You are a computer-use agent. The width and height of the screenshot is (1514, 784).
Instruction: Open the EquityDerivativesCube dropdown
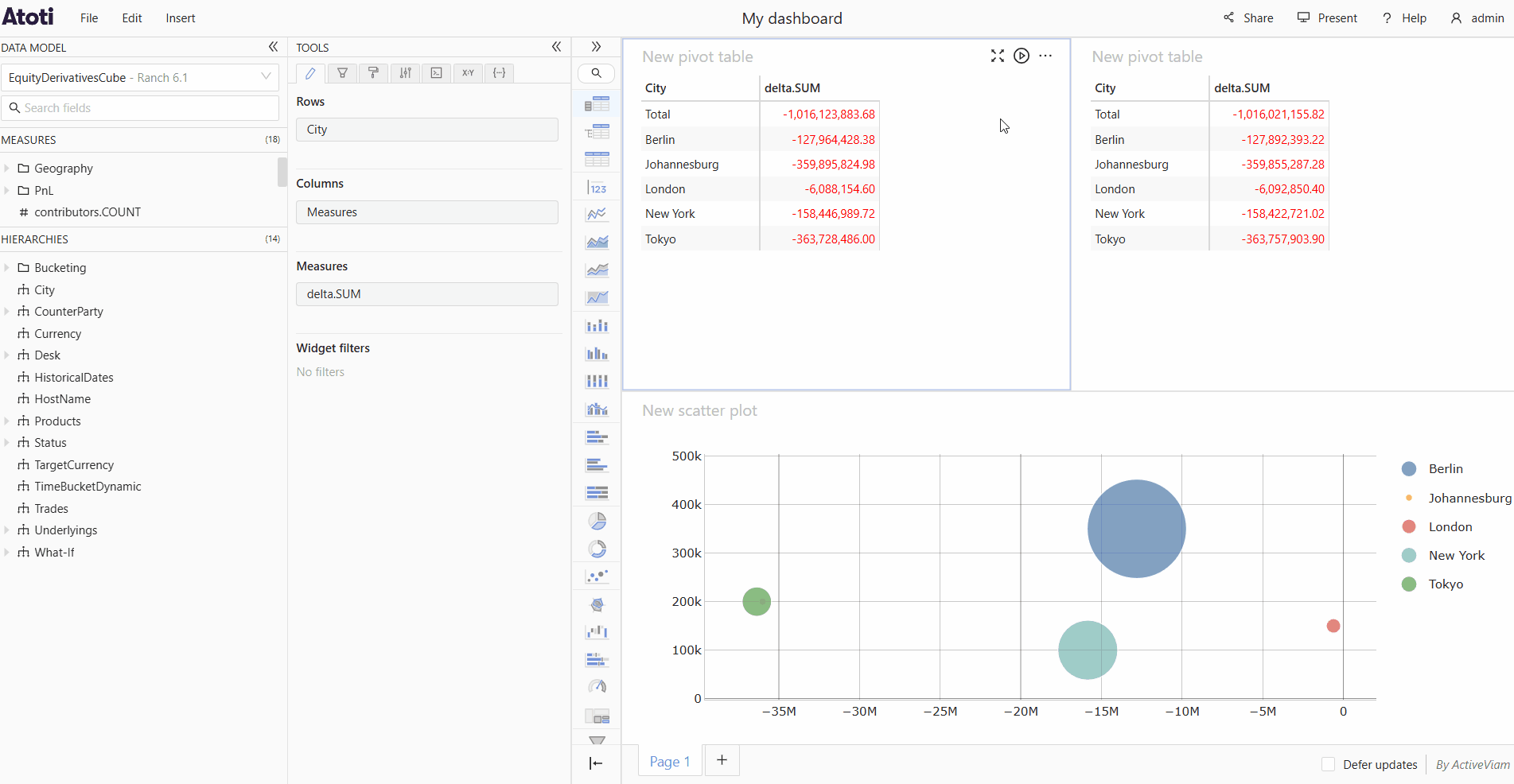(140, 77)
